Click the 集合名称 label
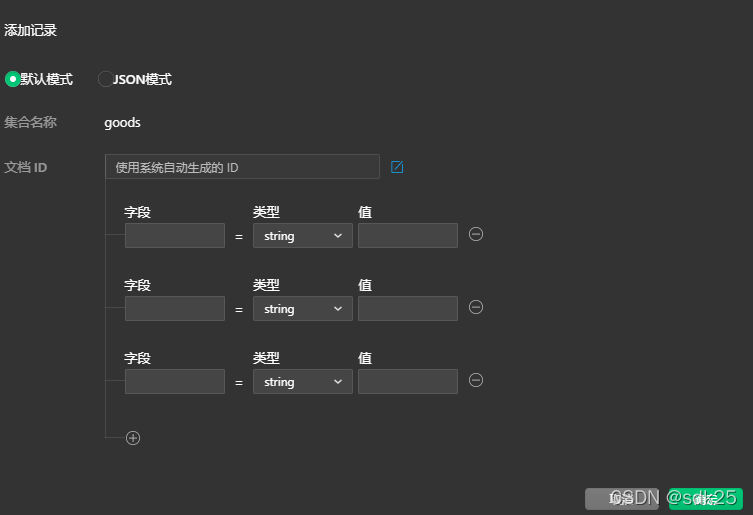 pos(30,122)
